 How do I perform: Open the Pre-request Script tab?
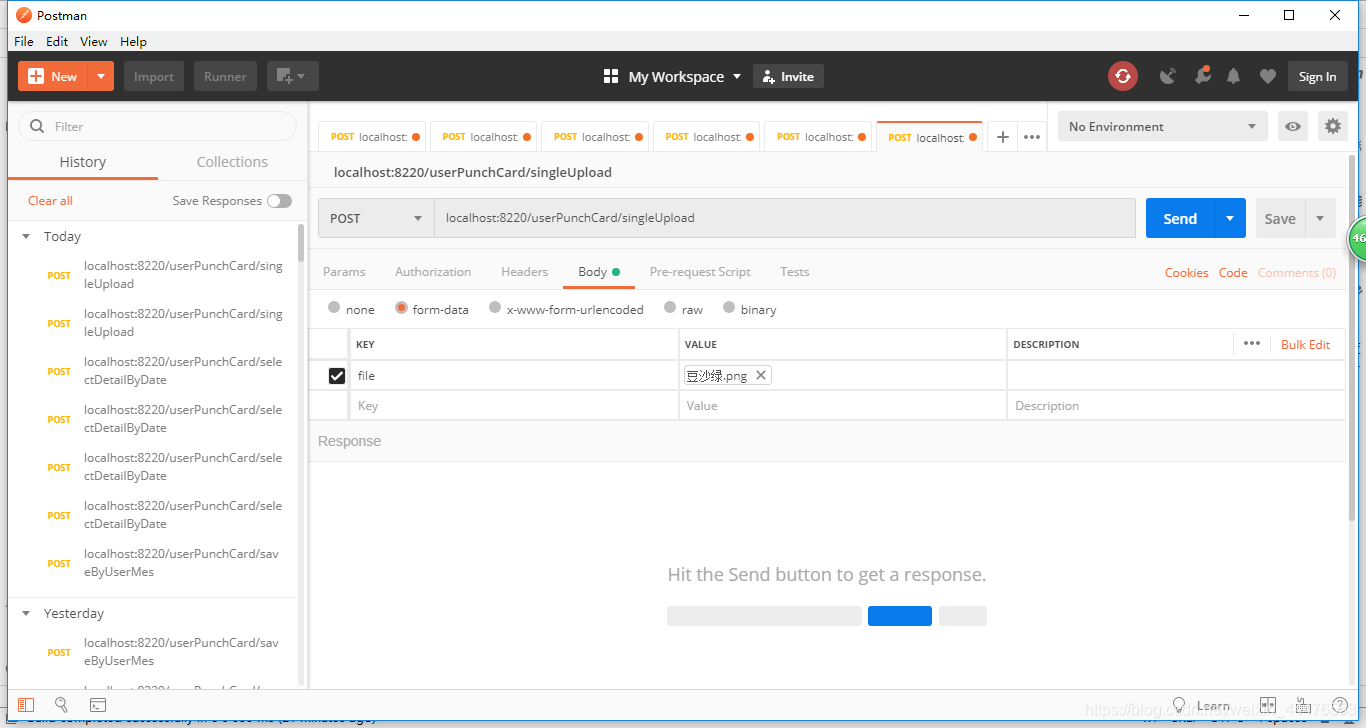click(x=700, y=271)
